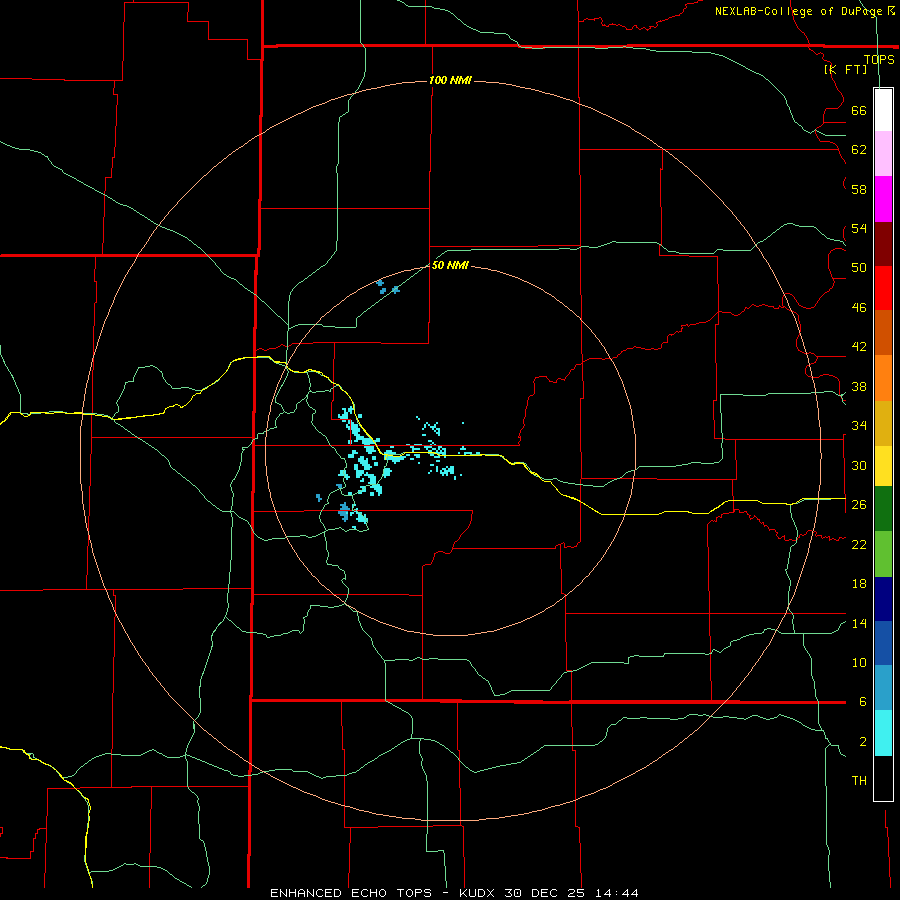Click the legend value "58"
This screenshot has width=900, height=900.
(859, 189)
